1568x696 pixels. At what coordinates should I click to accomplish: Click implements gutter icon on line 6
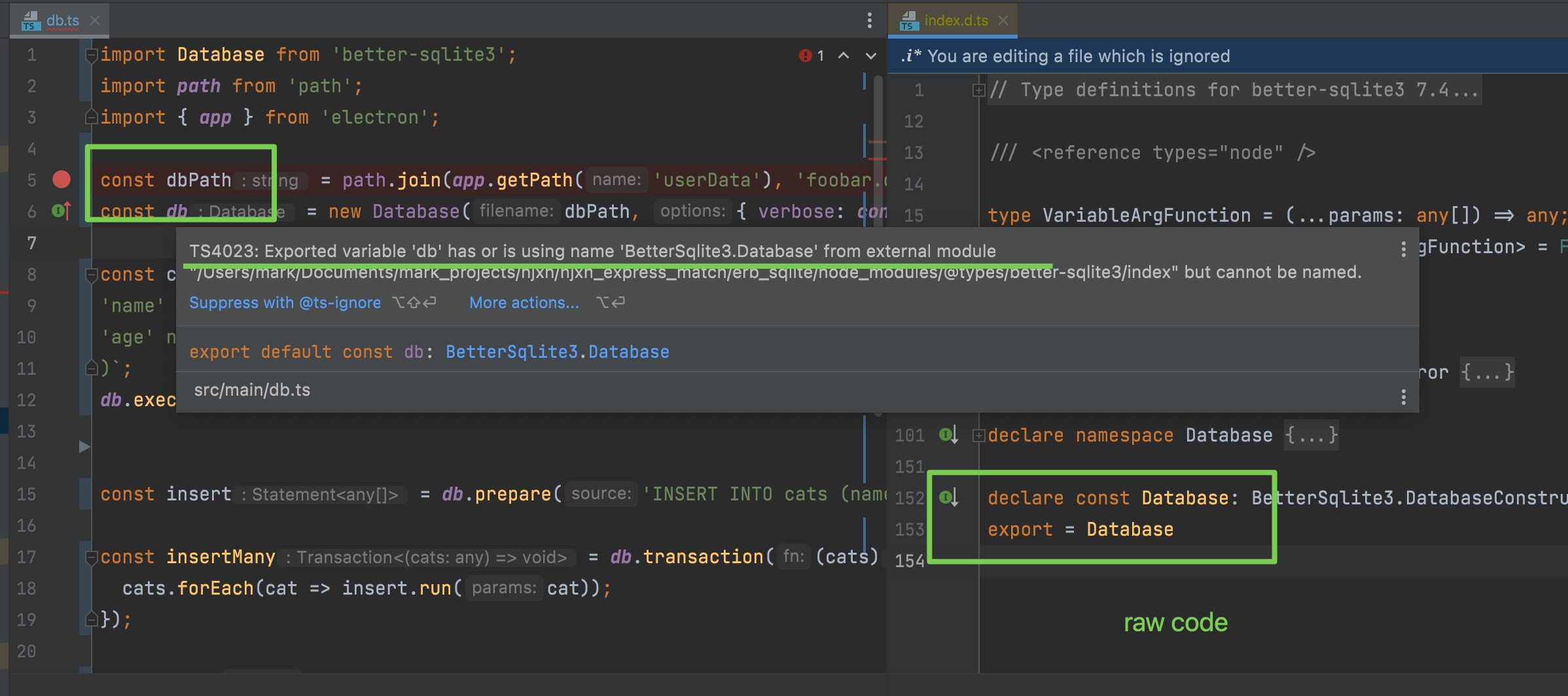60,211
